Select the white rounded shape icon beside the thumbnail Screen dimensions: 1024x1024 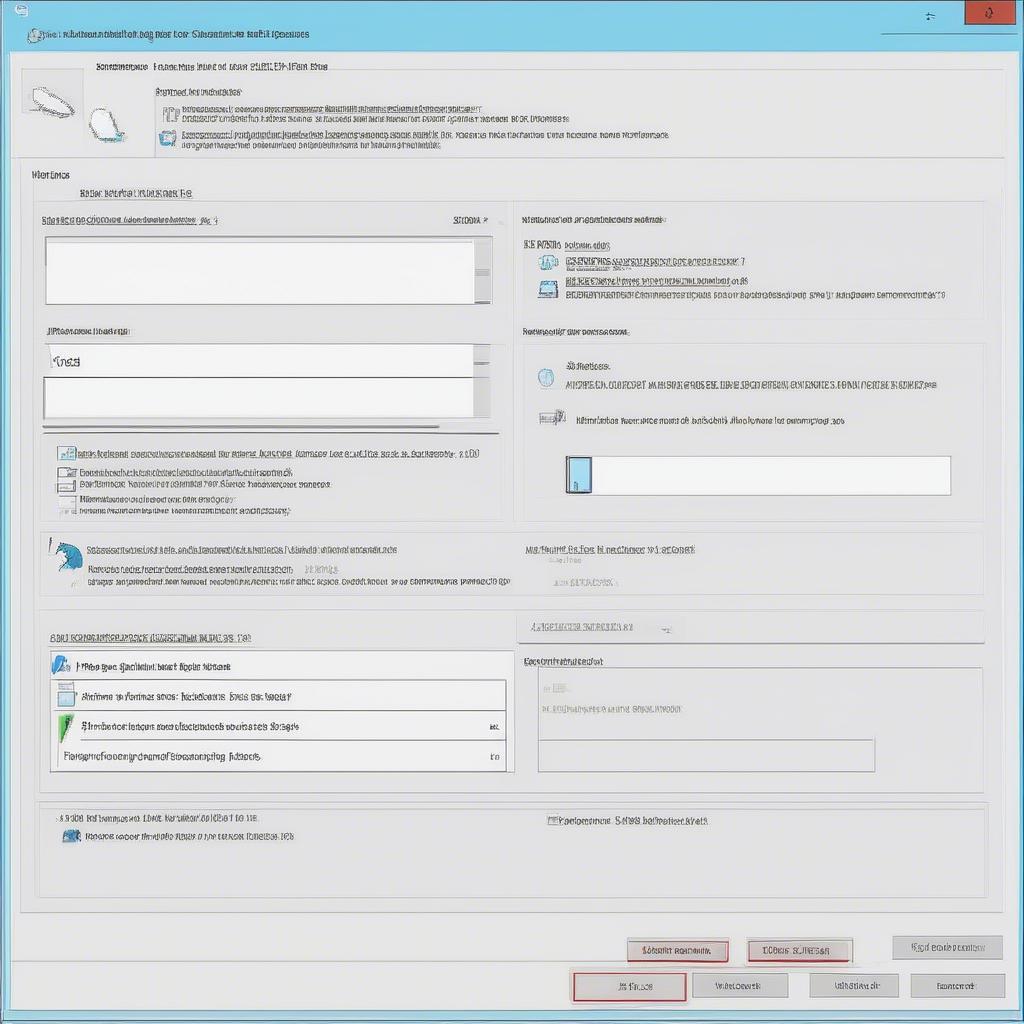[106, 125]
